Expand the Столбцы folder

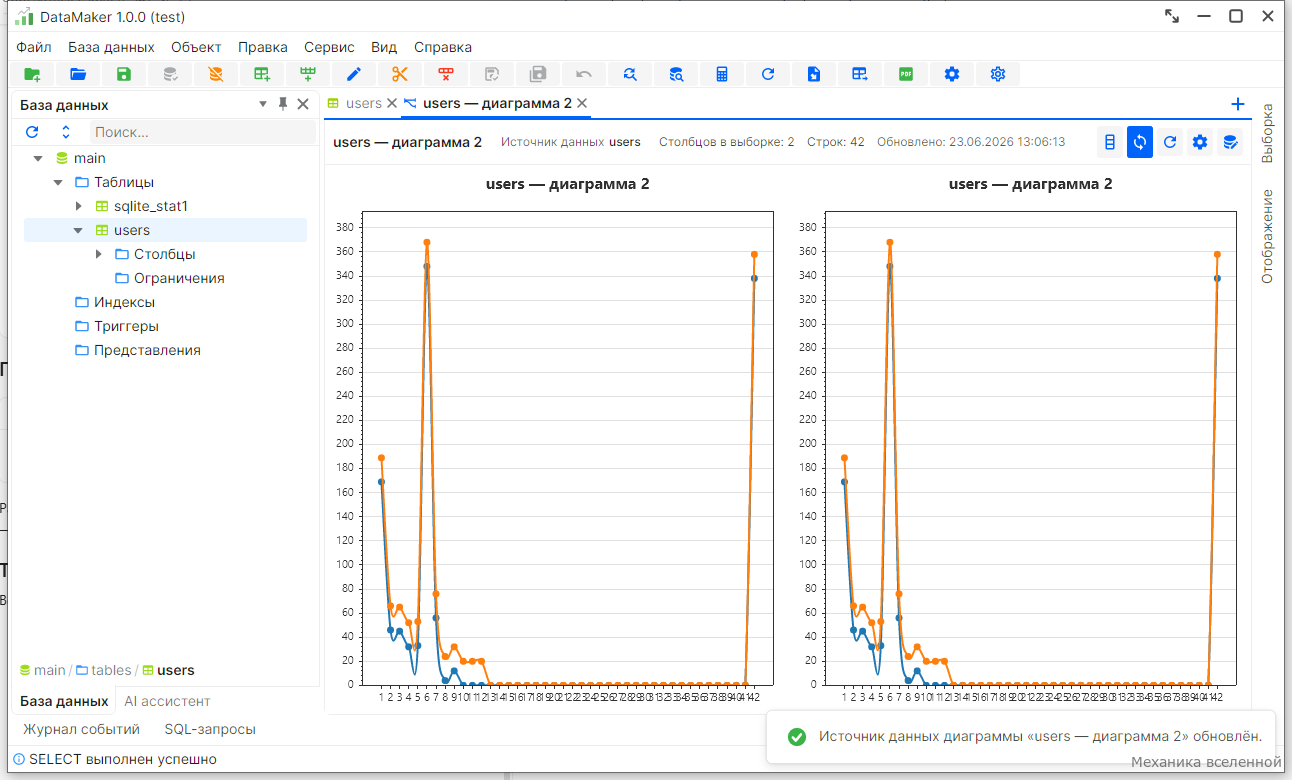click(99, 254)
